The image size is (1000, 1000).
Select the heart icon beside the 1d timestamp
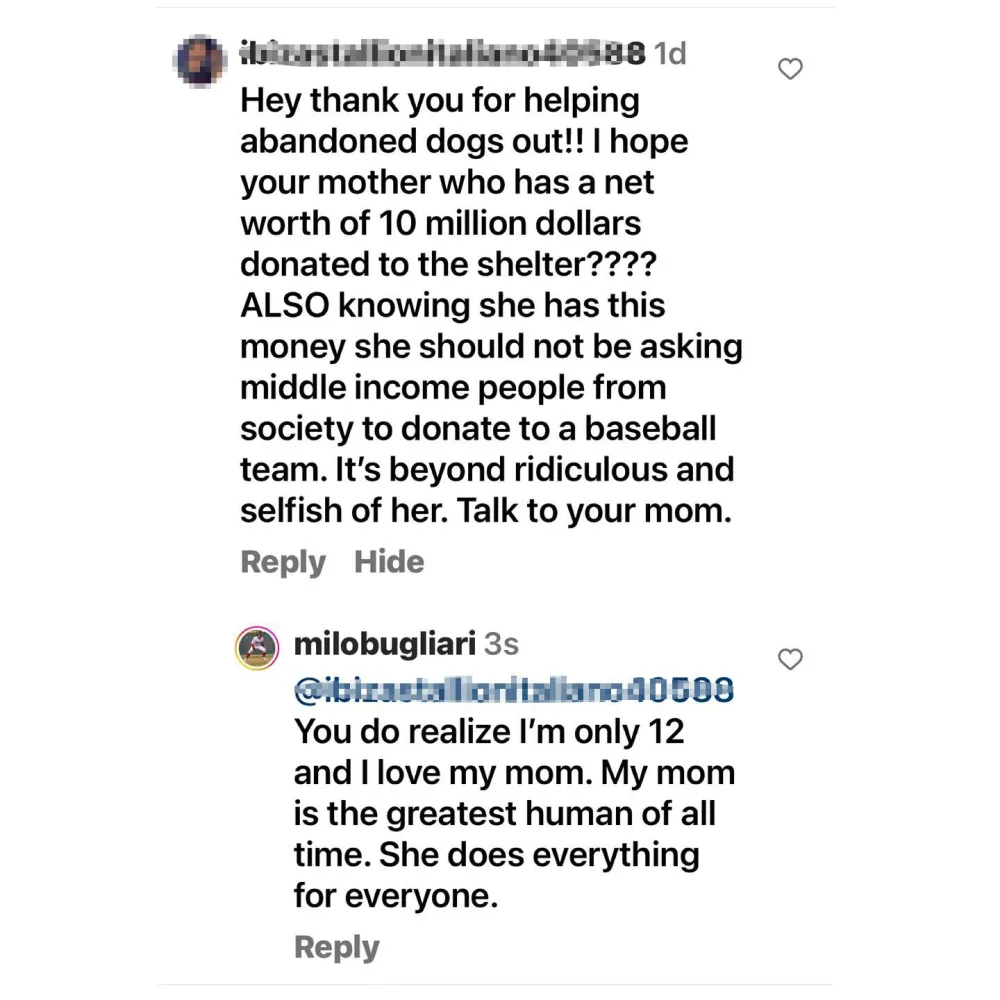click(790, 69)
